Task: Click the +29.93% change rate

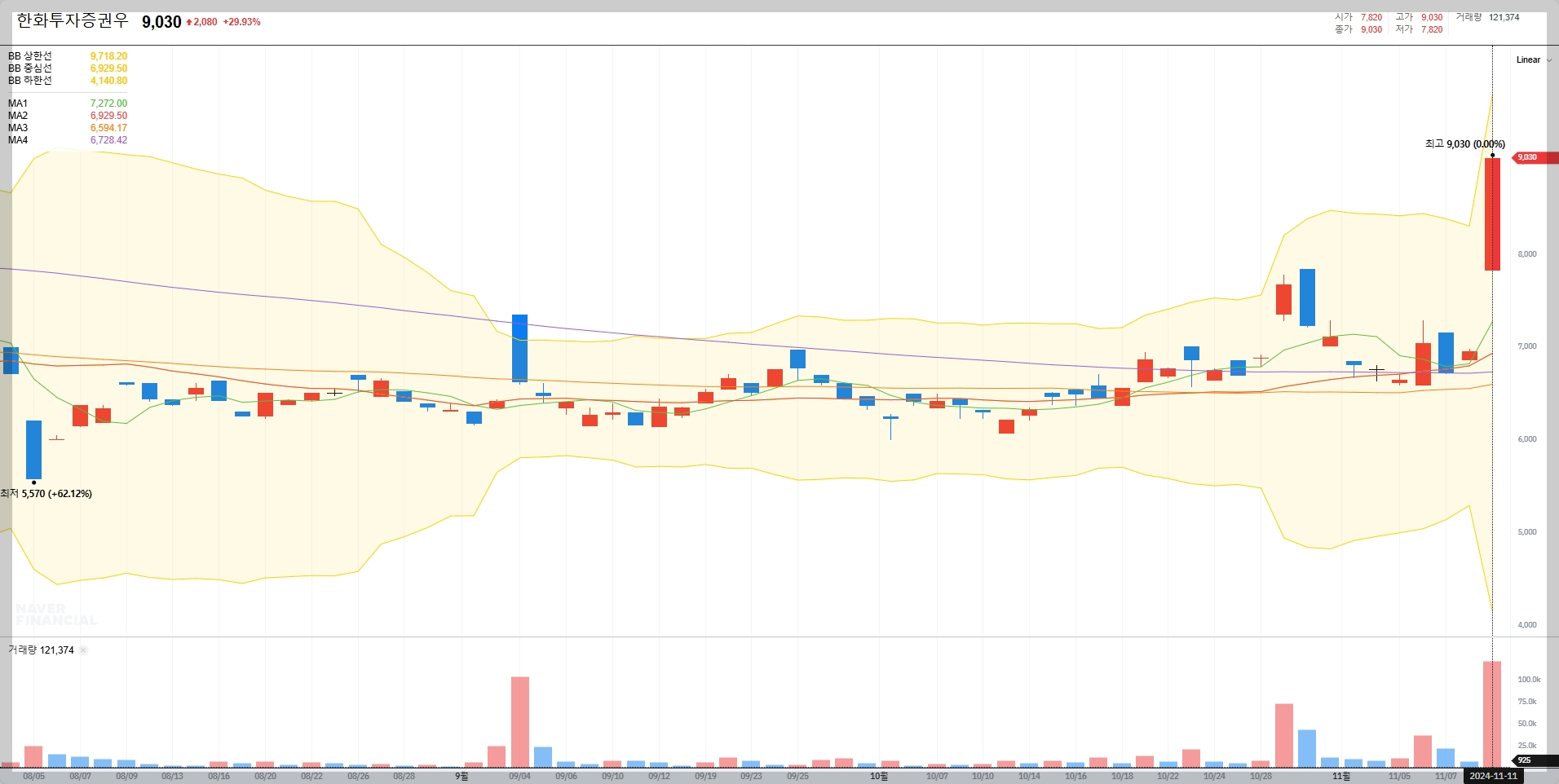Action: tap(242, 22)
